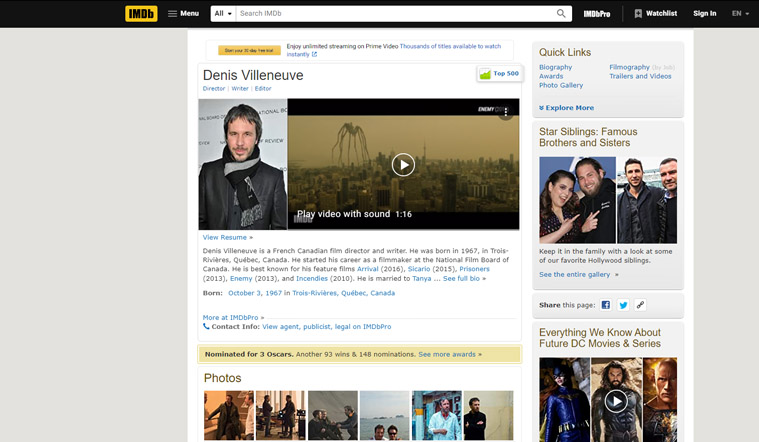Open the Watchlist bookmark
Image resolution: width=759 pixels, height=442 pixels.
(x=655, y=14)
